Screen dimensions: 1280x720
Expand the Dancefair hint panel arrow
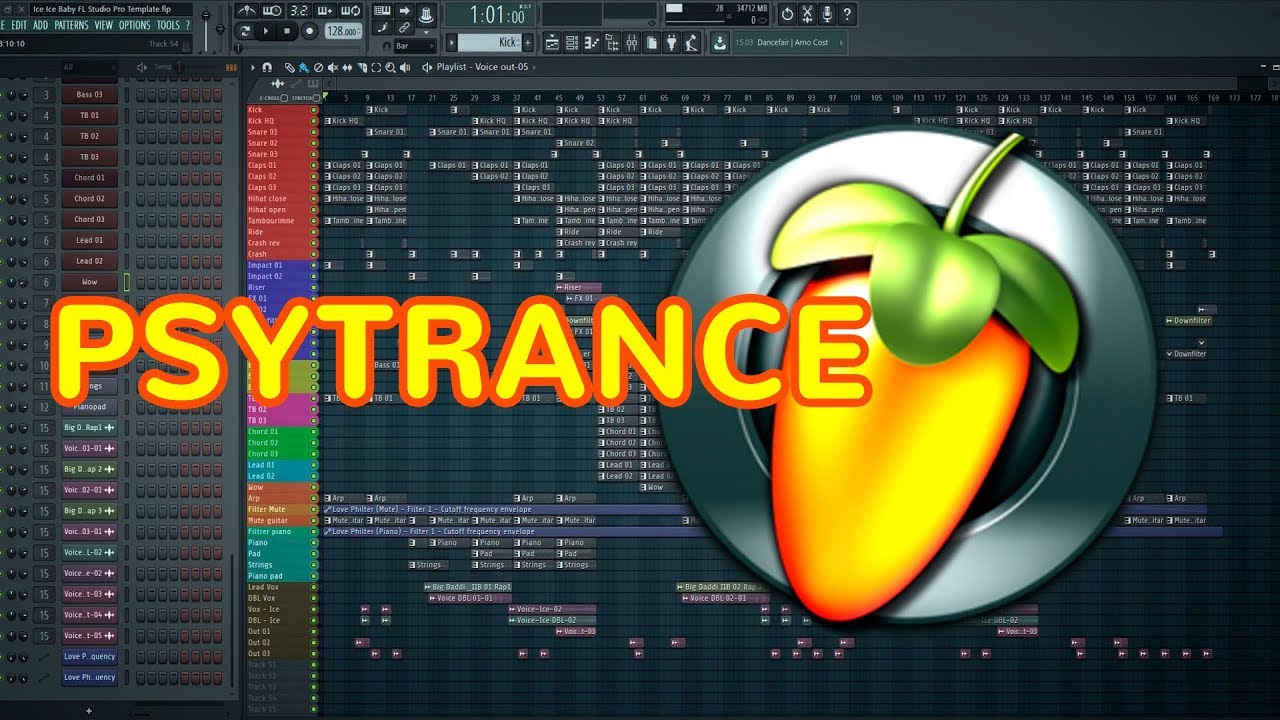(x=841, y=42)
